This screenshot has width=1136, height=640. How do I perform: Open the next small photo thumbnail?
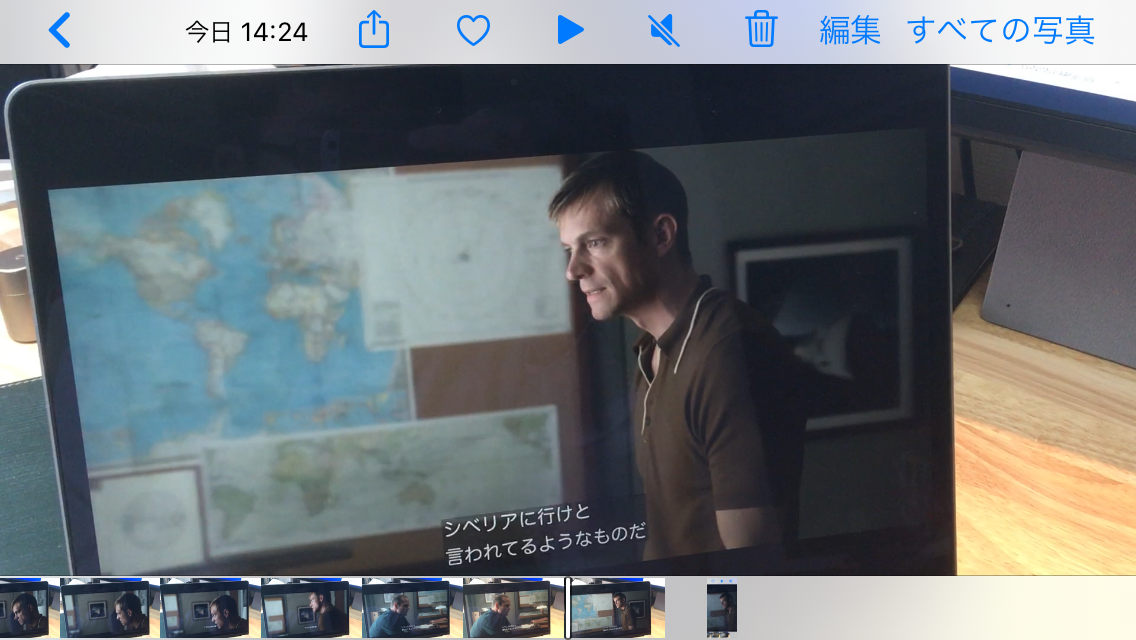point(722,609)
